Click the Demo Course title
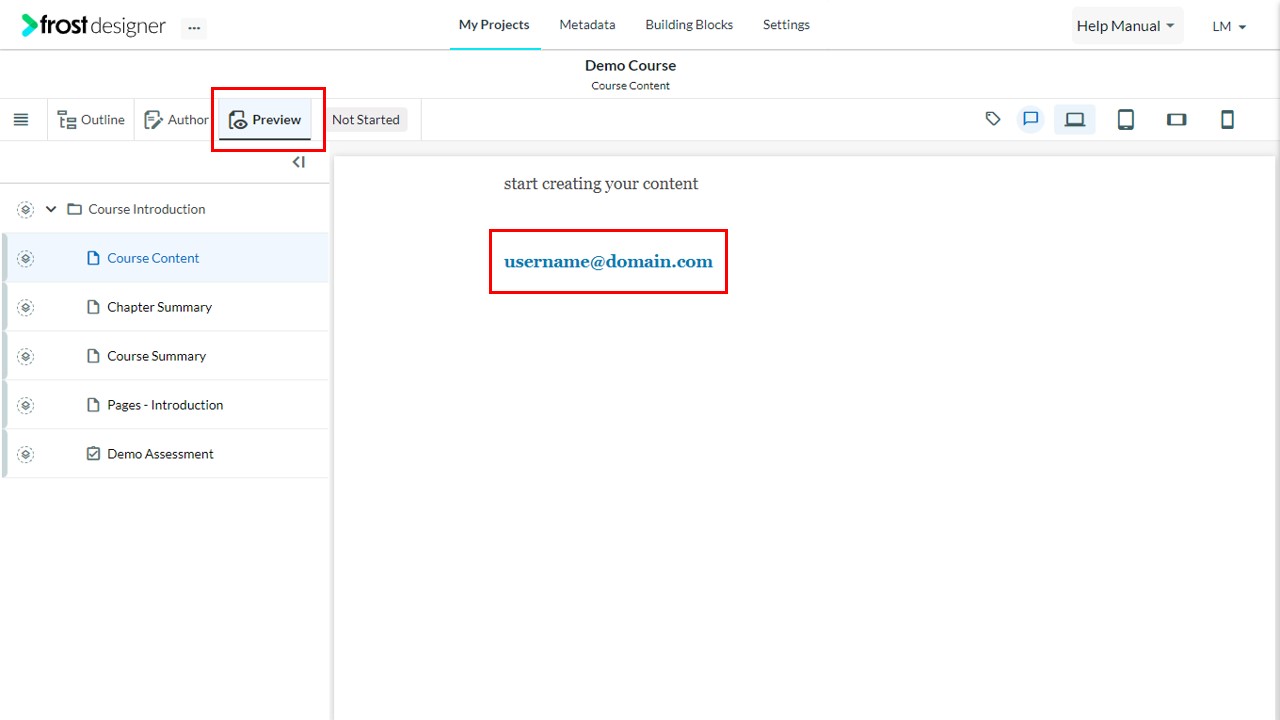This screenshot has width=1280, height=720. click(x=630, y=66)
